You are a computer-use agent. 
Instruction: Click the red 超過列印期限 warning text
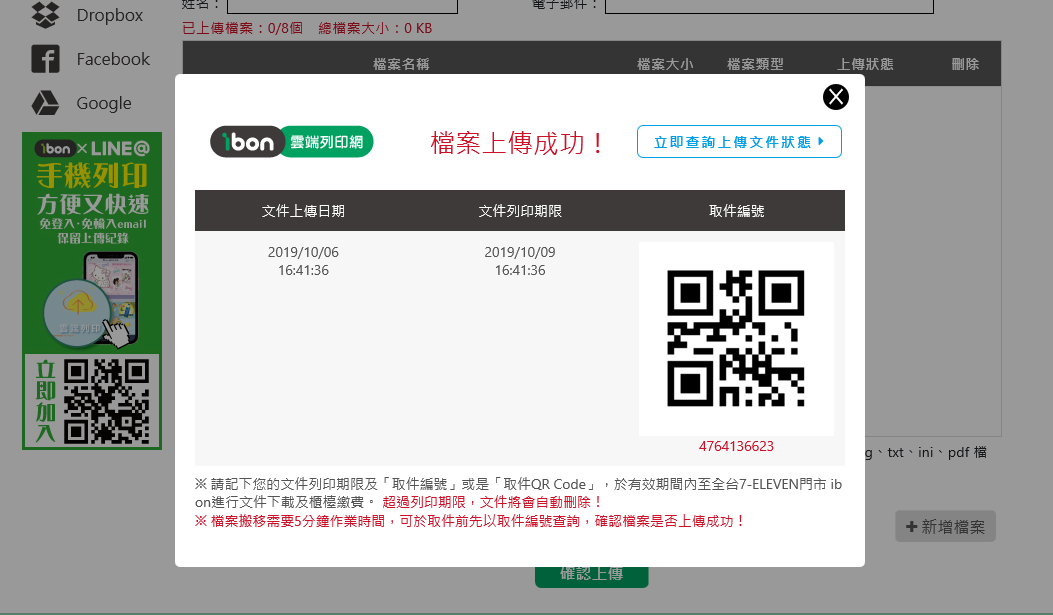click(x=493, y=502)
